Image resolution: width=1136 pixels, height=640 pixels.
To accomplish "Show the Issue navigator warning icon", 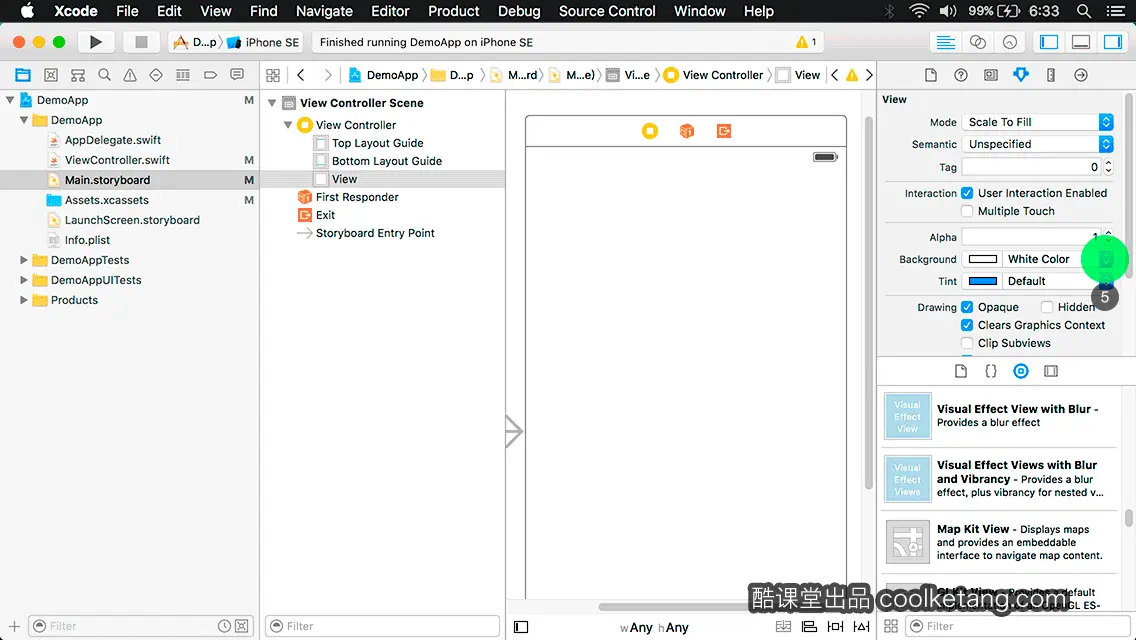I will point(130,75).
